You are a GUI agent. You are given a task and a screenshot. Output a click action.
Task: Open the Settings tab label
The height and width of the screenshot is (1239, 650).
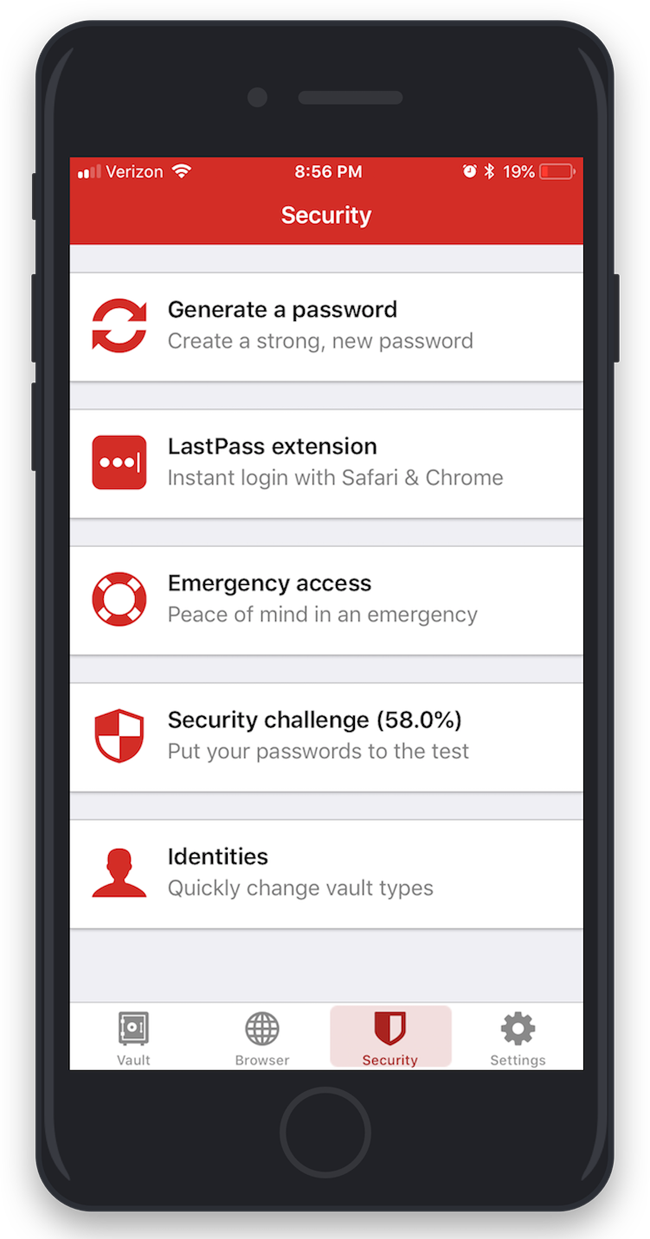pos(518,1060)
